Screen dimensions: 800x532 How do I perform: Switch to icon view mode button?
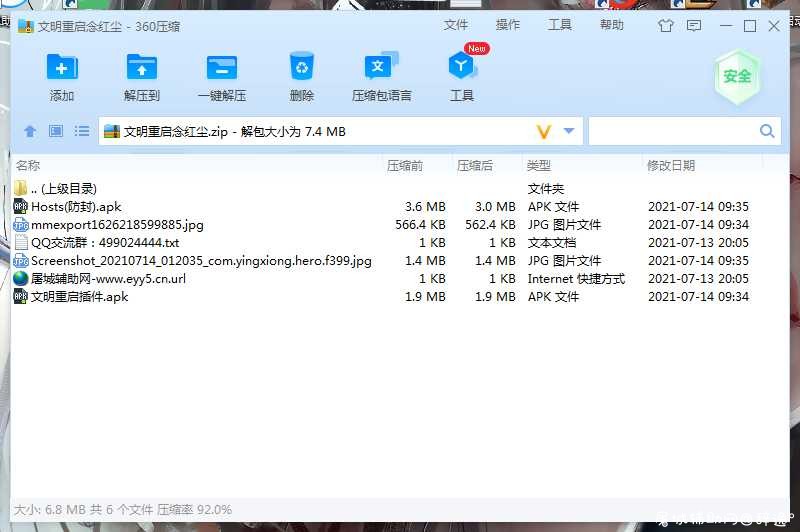click(56, 131)
